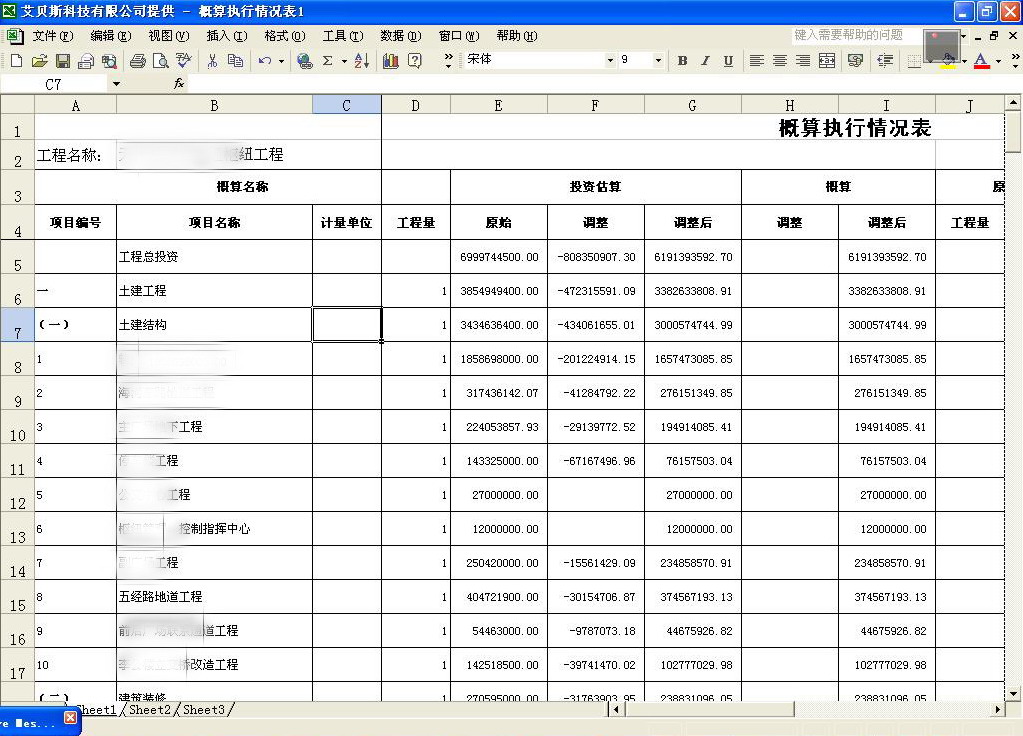Open the fill color palette dropdown arrow
This screenshot has height=736, width=1023.
coord(965,61)
